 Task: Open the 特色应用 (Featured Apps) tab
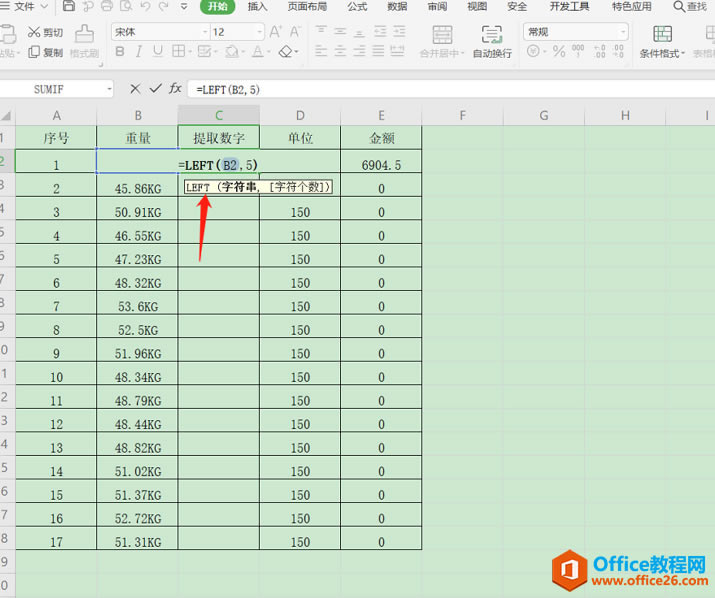(632, 6)
